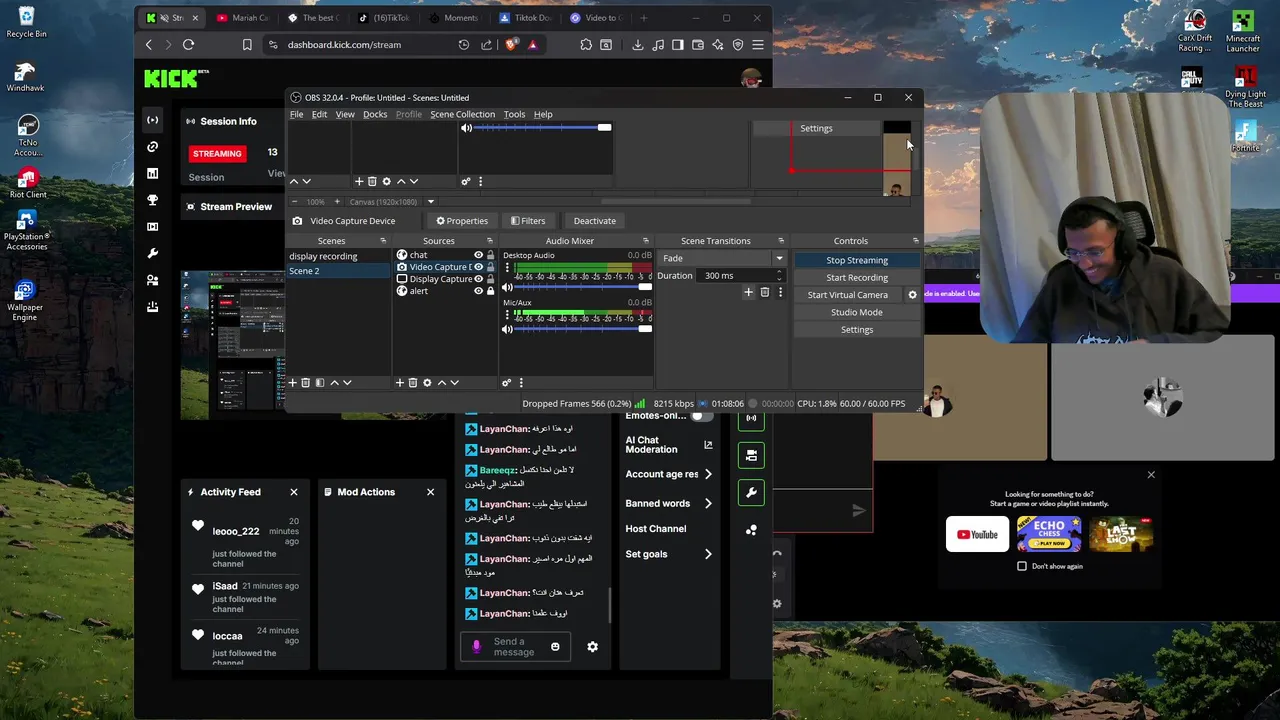
Task: Click Send a message chat input
Action: [514, 647]
